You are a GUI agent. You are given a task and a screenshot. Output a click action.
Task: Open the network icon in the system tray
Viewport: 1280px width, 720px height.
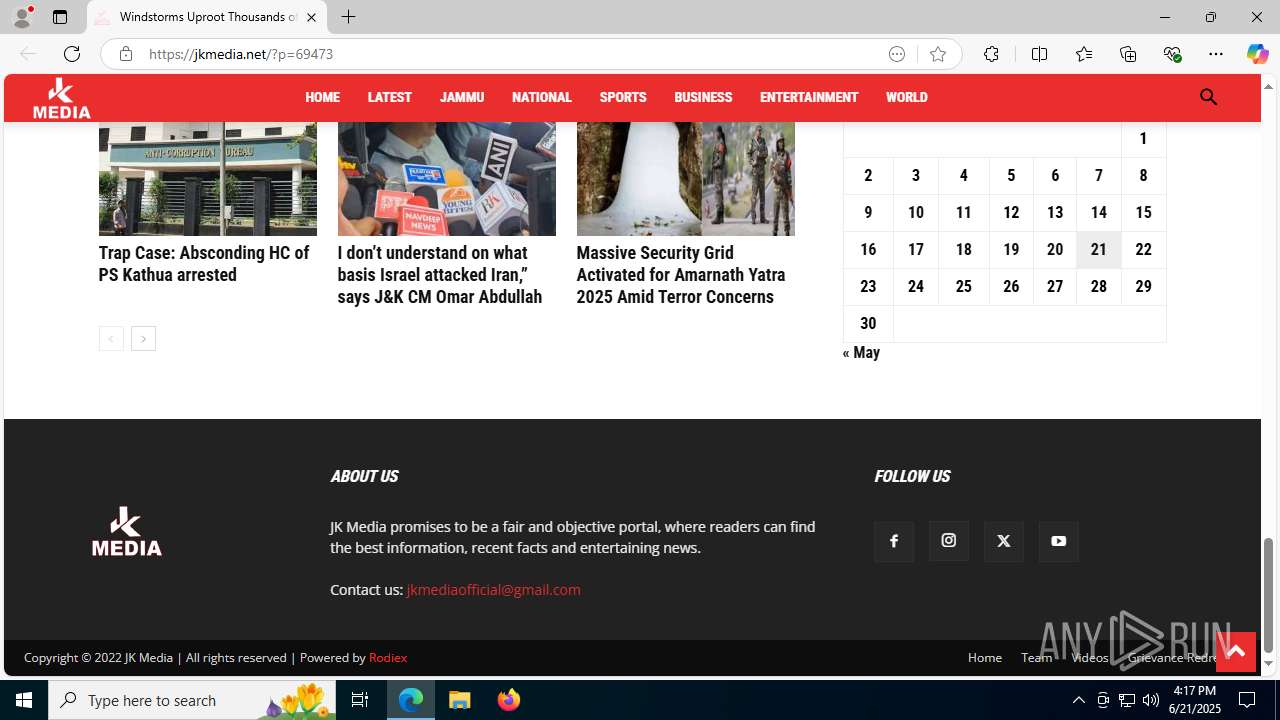point(1127,700)
